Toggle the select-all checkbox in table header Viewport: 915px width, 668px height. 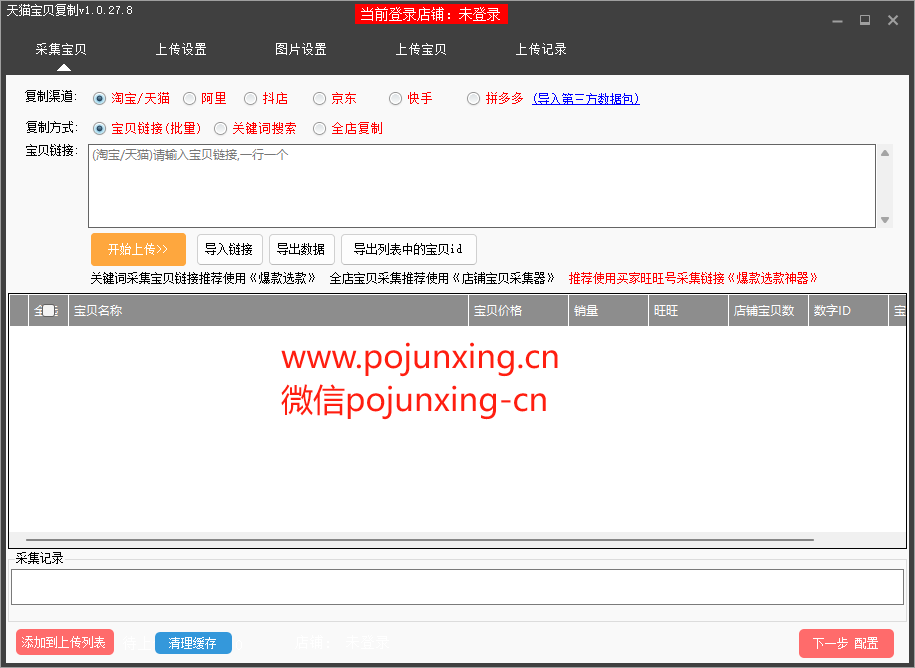point(48,310)
